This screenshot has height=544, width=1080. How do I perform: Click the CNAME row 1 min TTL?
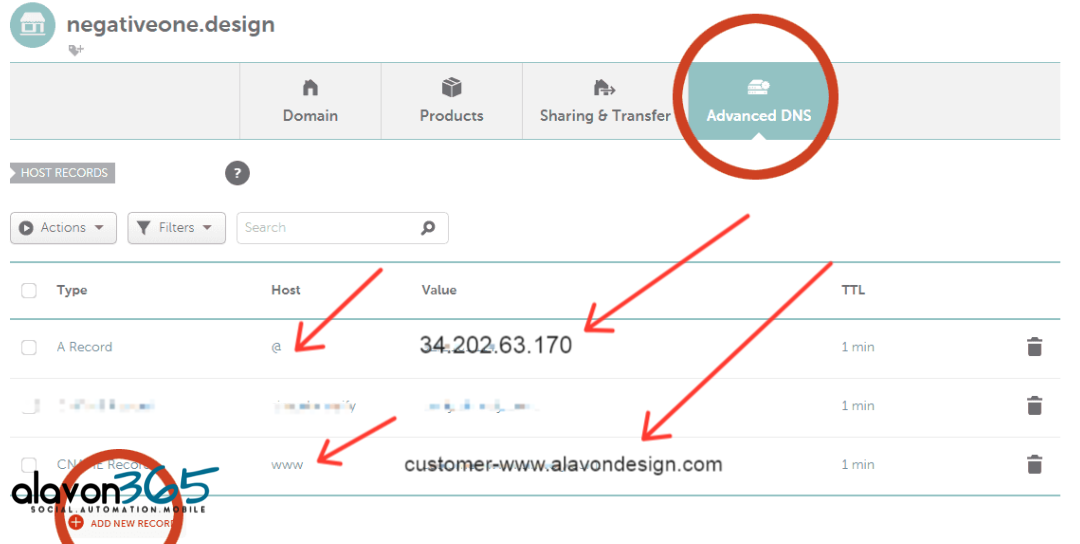coord(858,465)
